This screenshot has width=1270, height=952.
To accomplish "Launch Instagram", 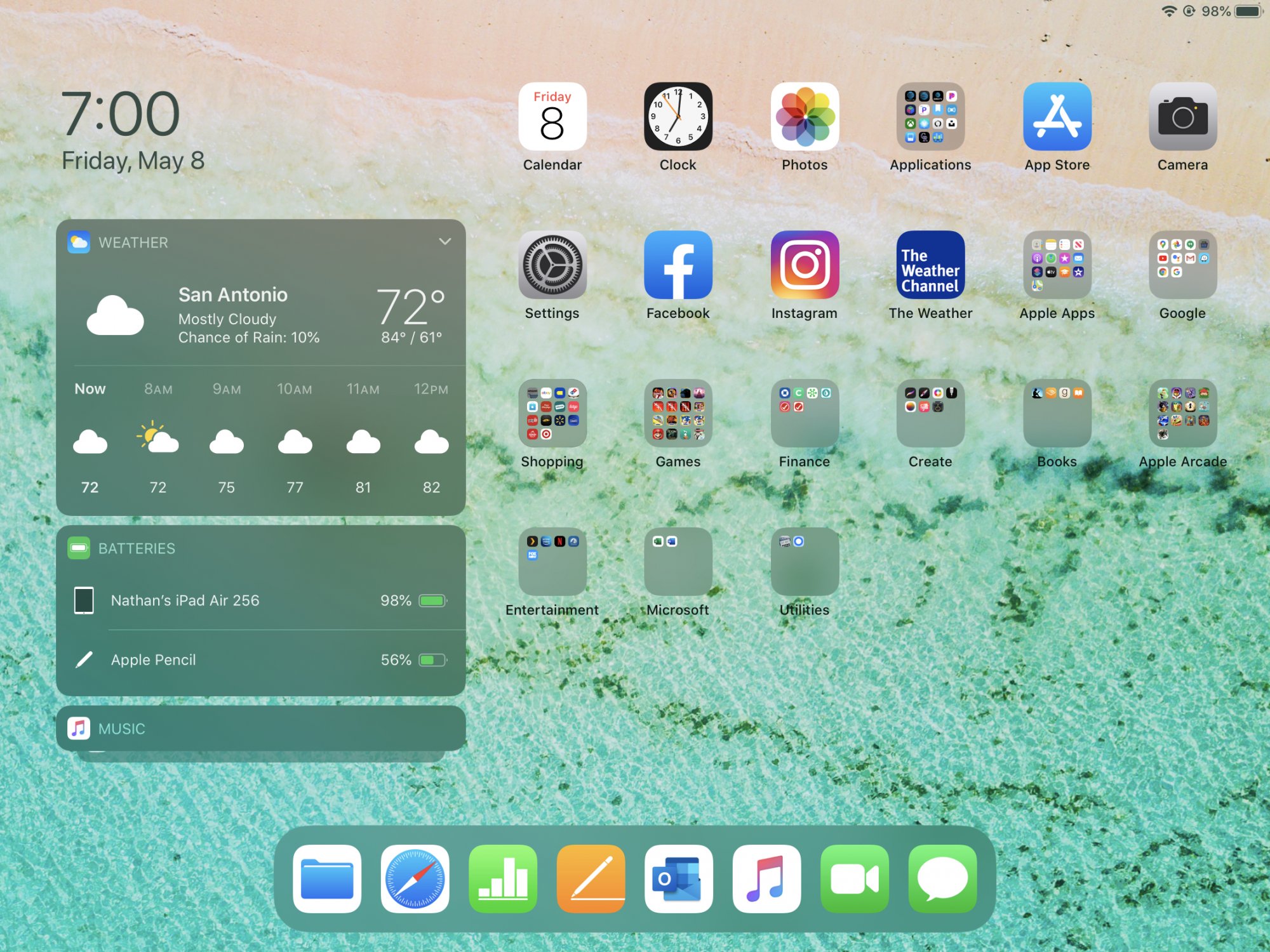I will coord(804,266).
